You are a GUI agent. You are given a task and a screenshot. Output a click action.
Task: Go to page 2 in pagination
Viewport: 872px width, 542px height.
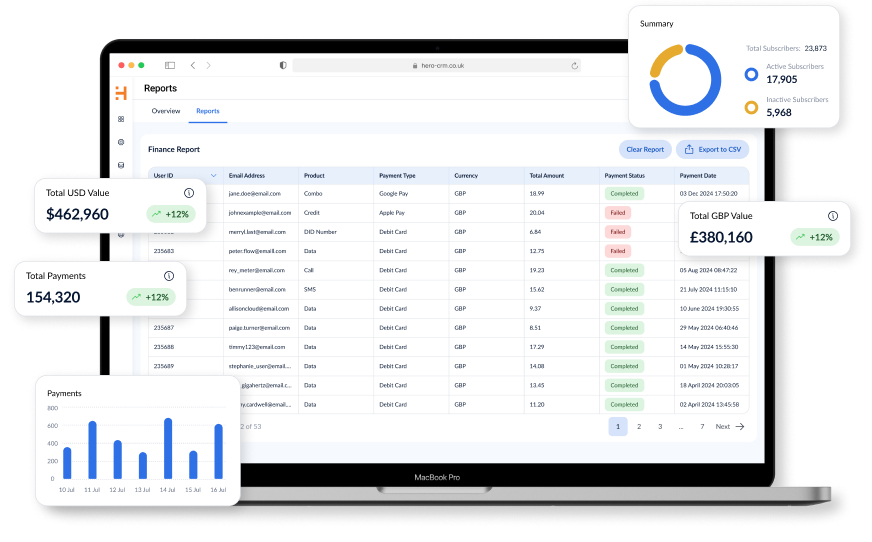639,426
